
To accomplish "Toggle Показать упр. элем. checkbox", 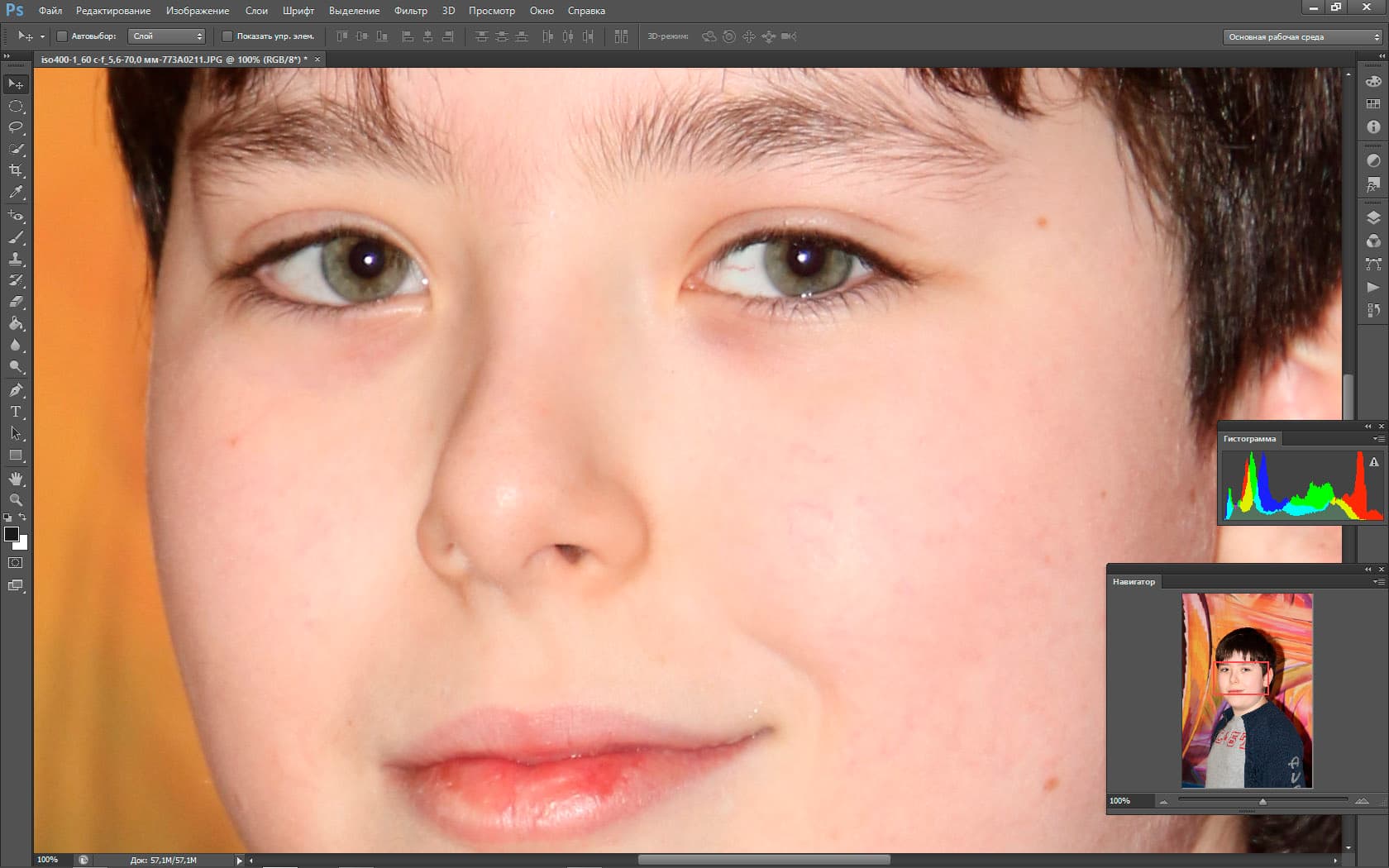I will (x=227, y=36).
